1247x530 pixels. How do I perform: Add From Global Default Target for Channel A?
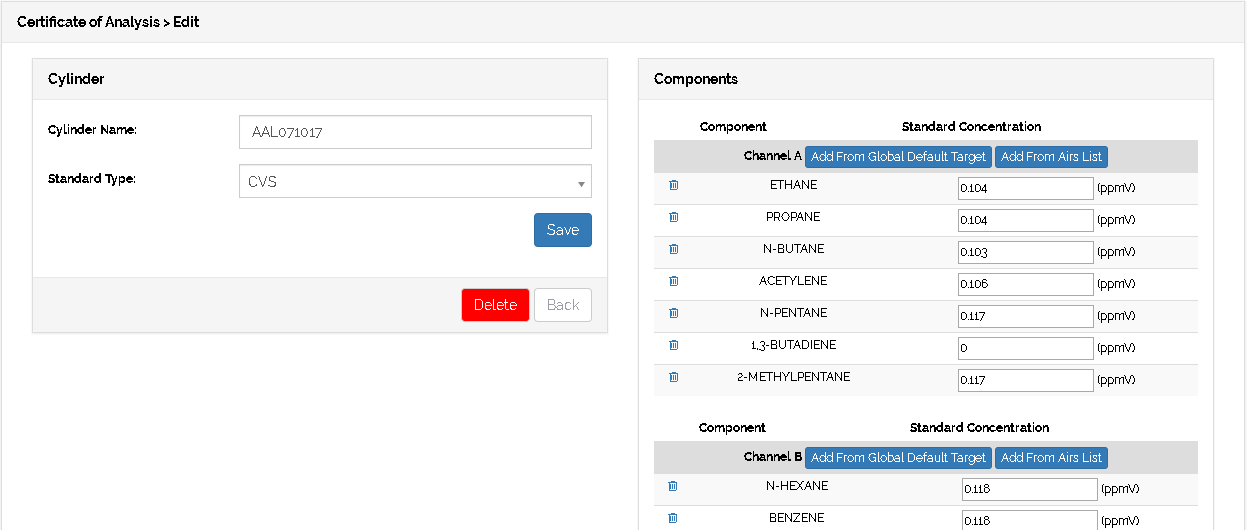coord(898,157)
